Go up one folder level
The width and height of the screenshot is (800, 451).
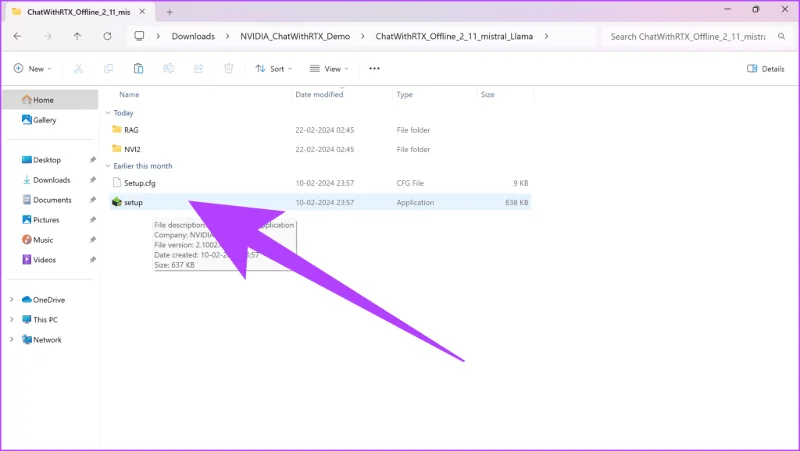click(x=77, y=36)
